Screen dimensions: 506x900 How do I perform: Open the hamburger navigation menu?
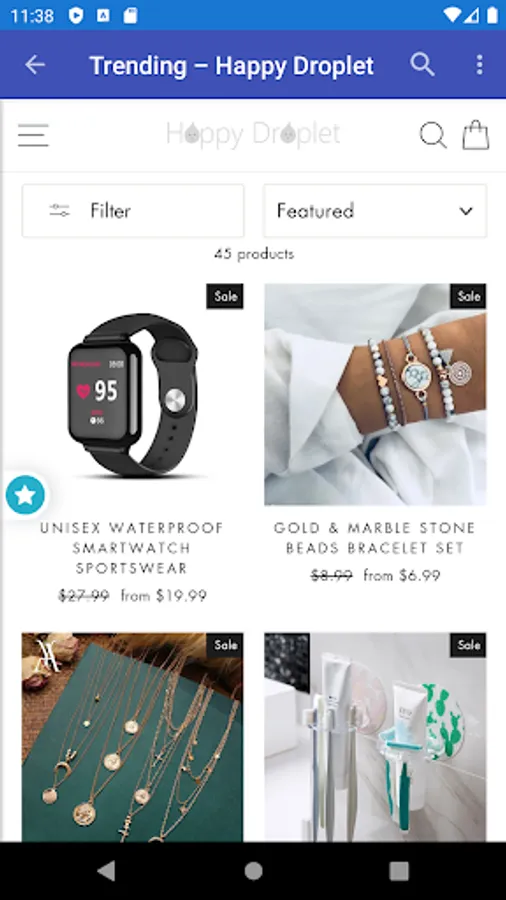click(33, 135)
